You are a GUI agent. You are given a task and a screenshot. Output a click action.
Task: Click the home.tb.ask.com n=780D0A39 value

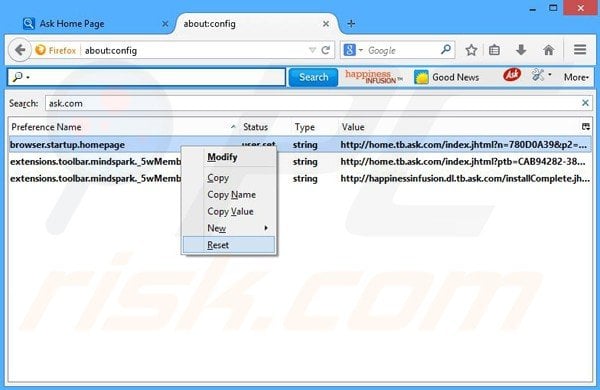(463, 145)
